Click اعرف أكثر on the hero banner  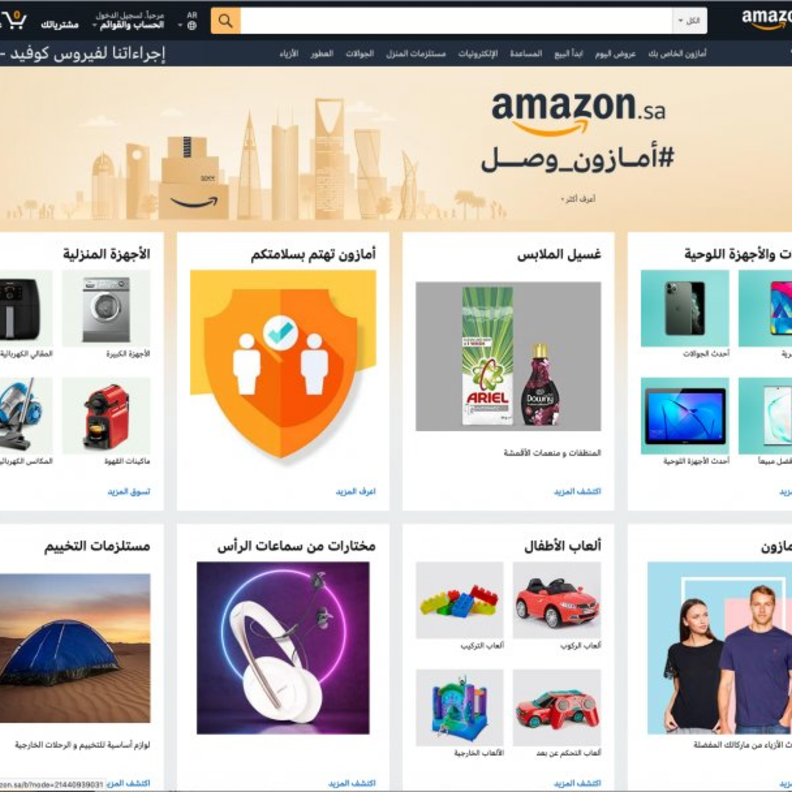[x=578, y=199]
